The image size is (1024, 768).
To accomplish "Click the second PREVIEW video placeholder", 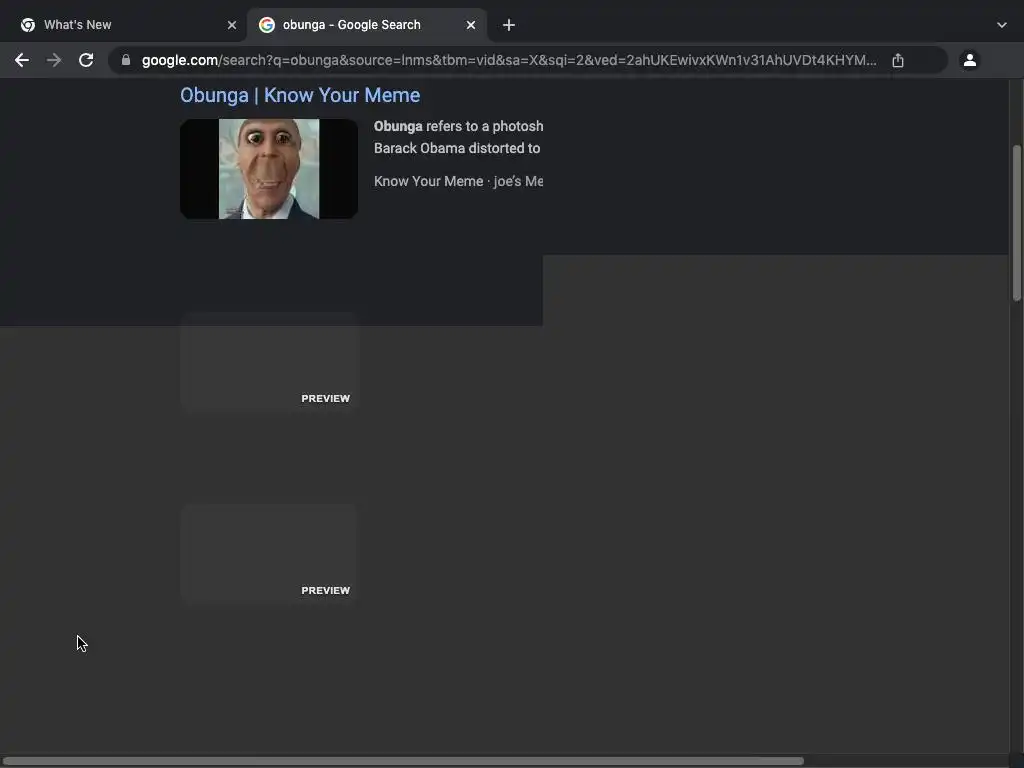I will point(269,552).
